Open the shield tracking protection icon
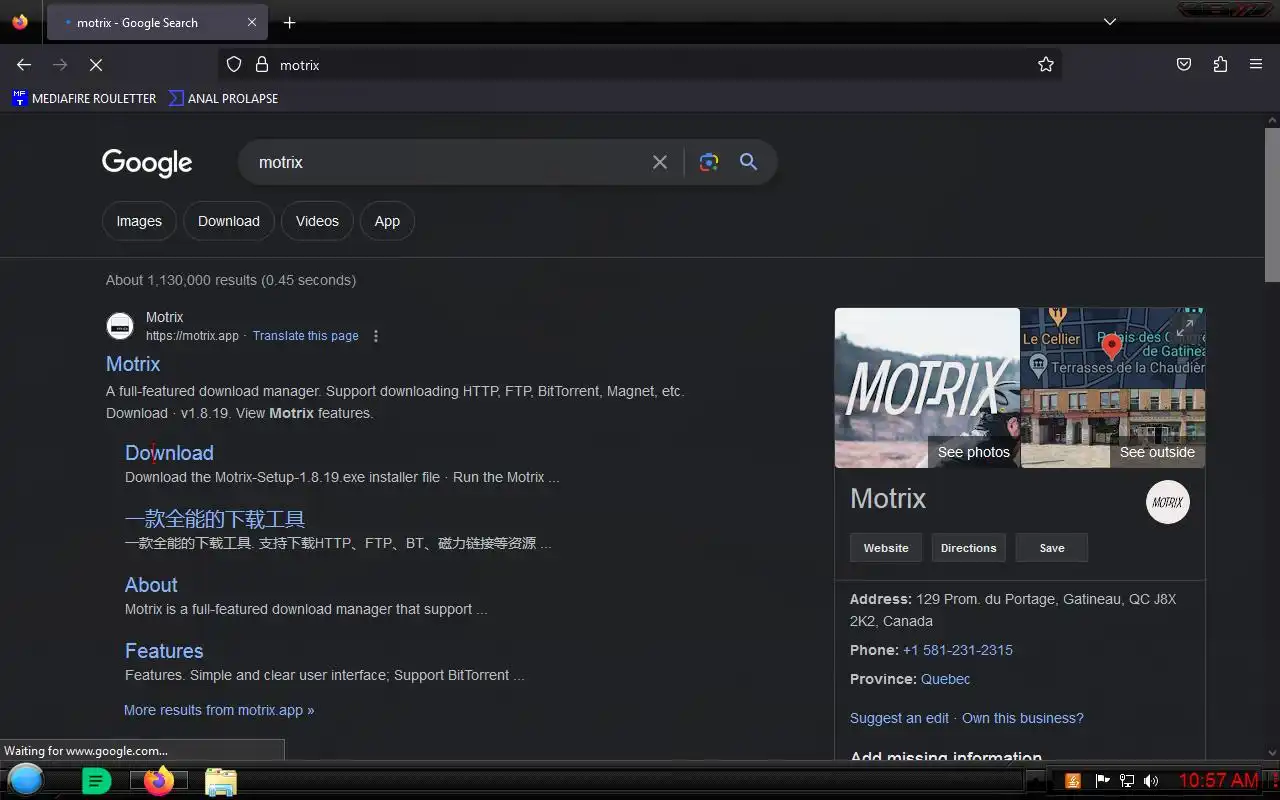Screen dimensions: 1280x800 [x=234, y=64]
